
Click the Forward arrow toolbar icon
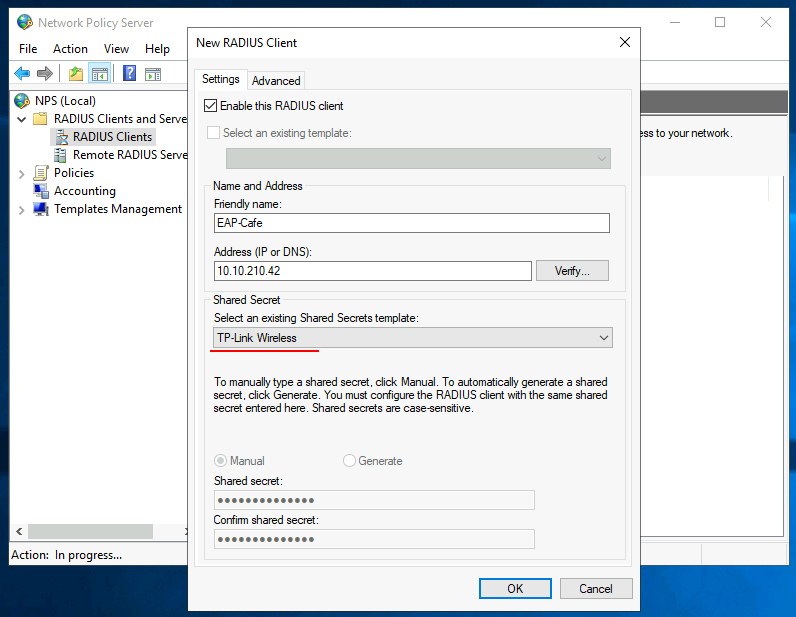tap(45, 74)
